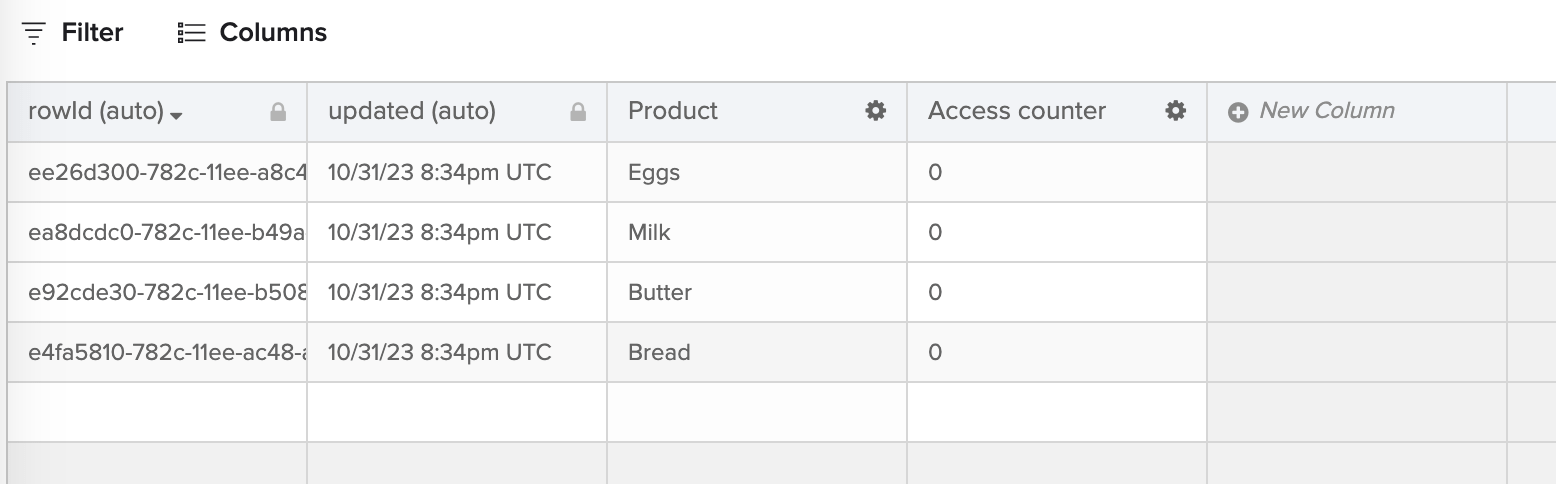This screenshot has width=1556, height=484.
Task: Click the empty Product cell below Bread
Action: (756, 412)
